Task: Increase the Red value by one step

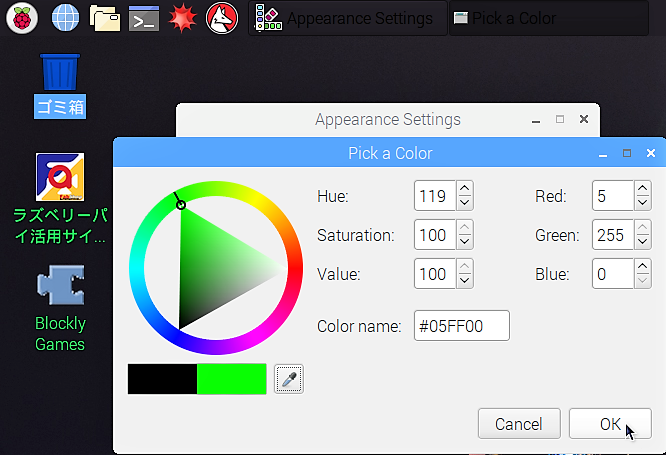Action: point(643,189)
